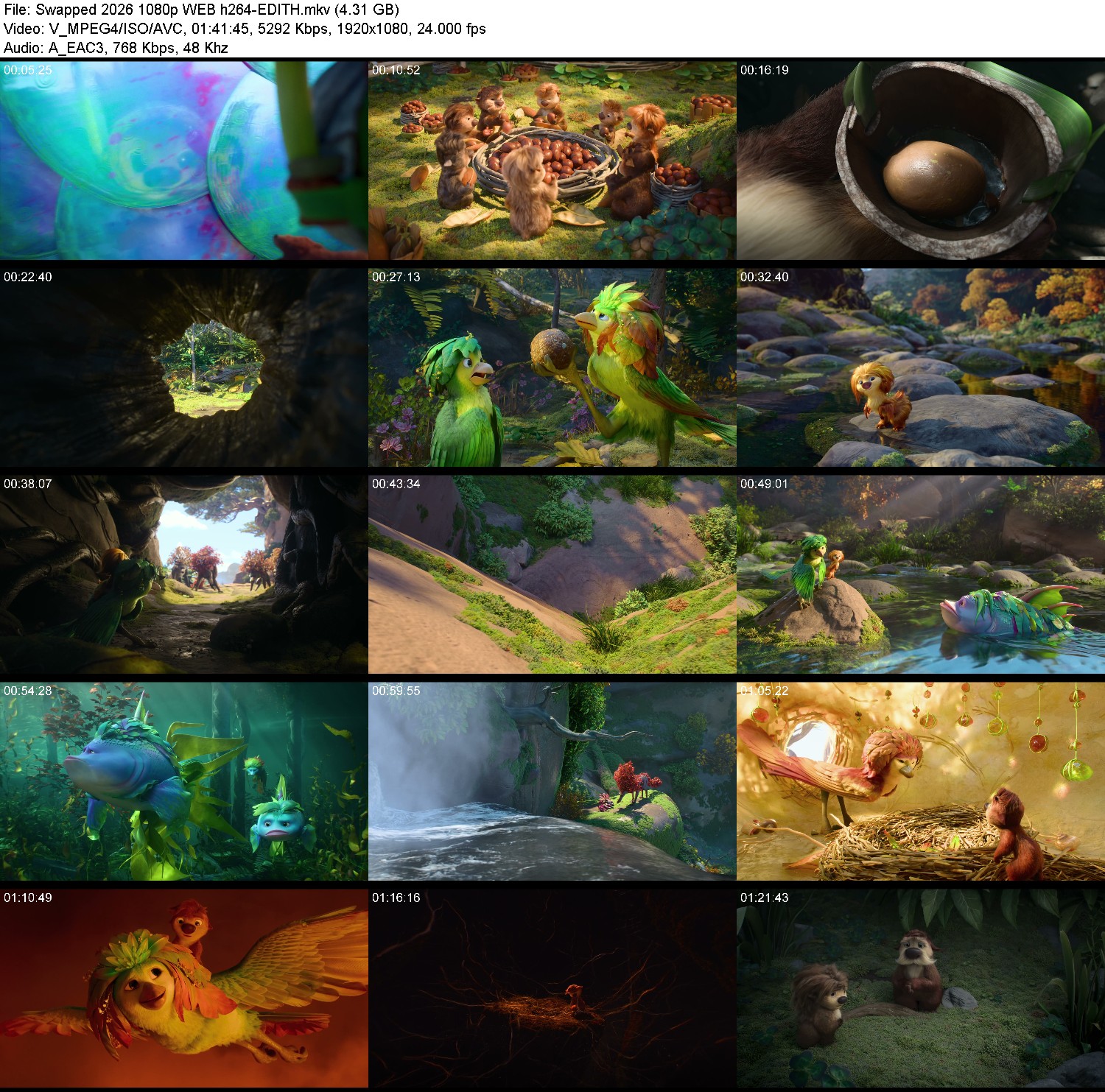Click the timestamp label '00:27:13'
The height and width of the screenshot is (1092, 1105).
(396, 277)
